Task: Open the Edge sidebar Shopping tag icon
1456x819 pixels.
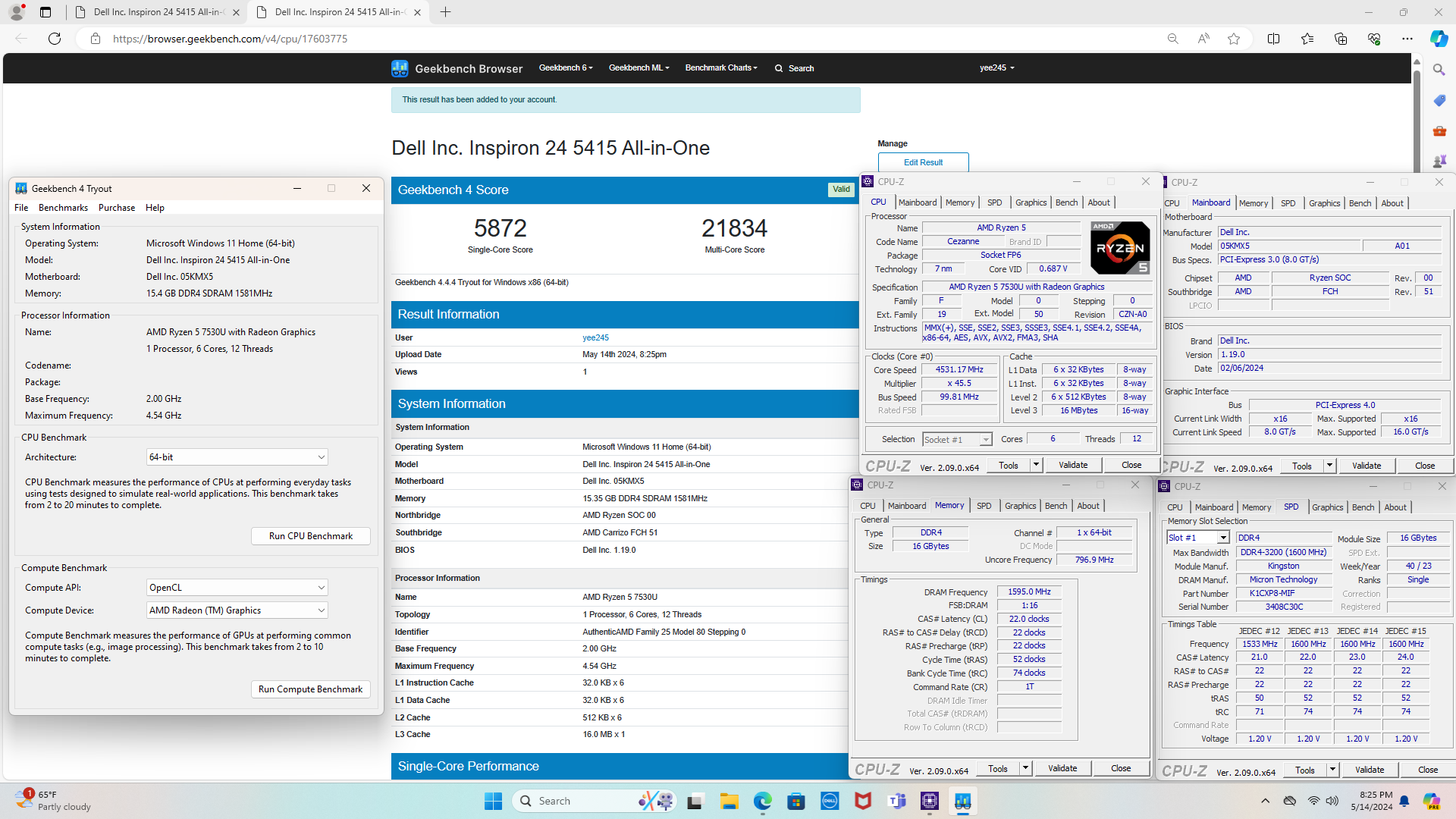Action: (1439, 100)
